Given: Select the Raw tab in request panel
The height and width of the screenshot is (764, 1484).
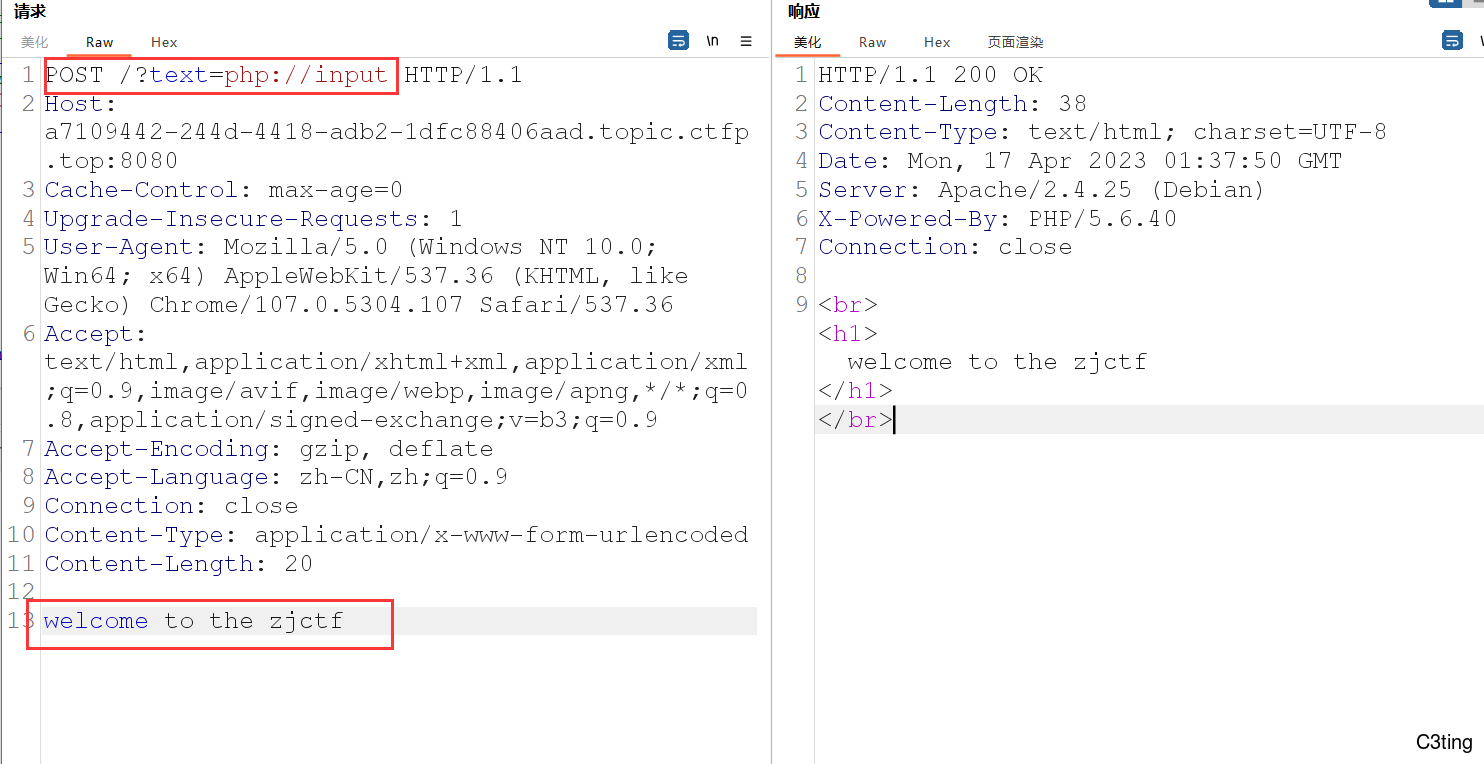Looking at the screenshot, I should click(x=100, y=42).
